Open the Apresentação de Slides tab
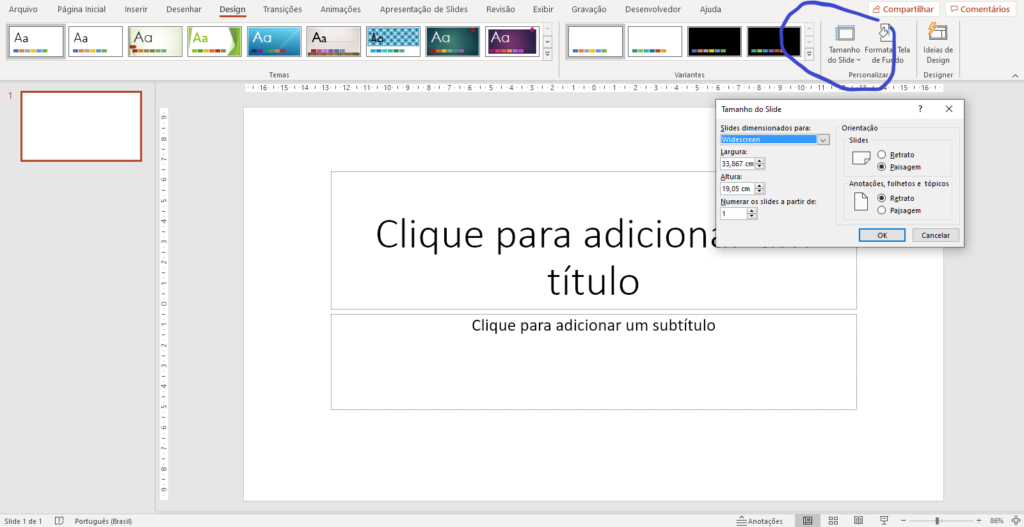This screenshot has width=1024, height=527. coord(424,10)
